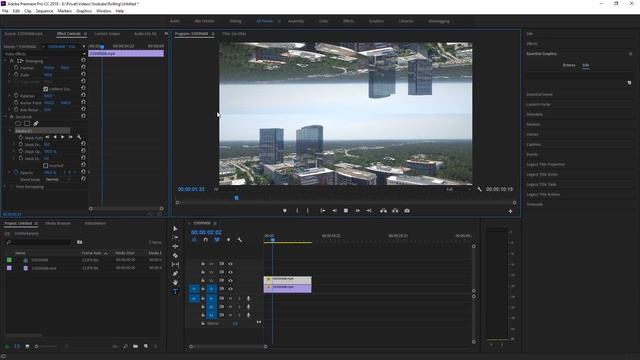Viewport: 640px width, 360px height.
Task: Select the Pen tool in the timeline toolbox
Action: pos(175,273)
